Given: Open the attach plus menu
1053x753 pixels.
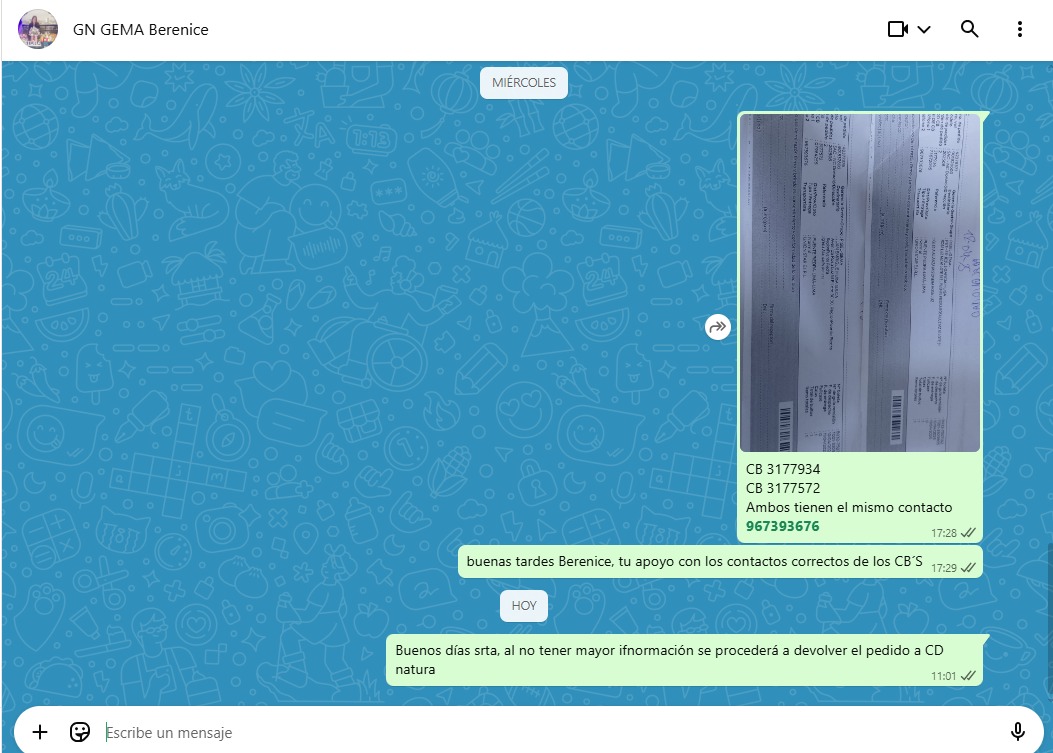Looking at the screenshot, I should click(40, 732).
